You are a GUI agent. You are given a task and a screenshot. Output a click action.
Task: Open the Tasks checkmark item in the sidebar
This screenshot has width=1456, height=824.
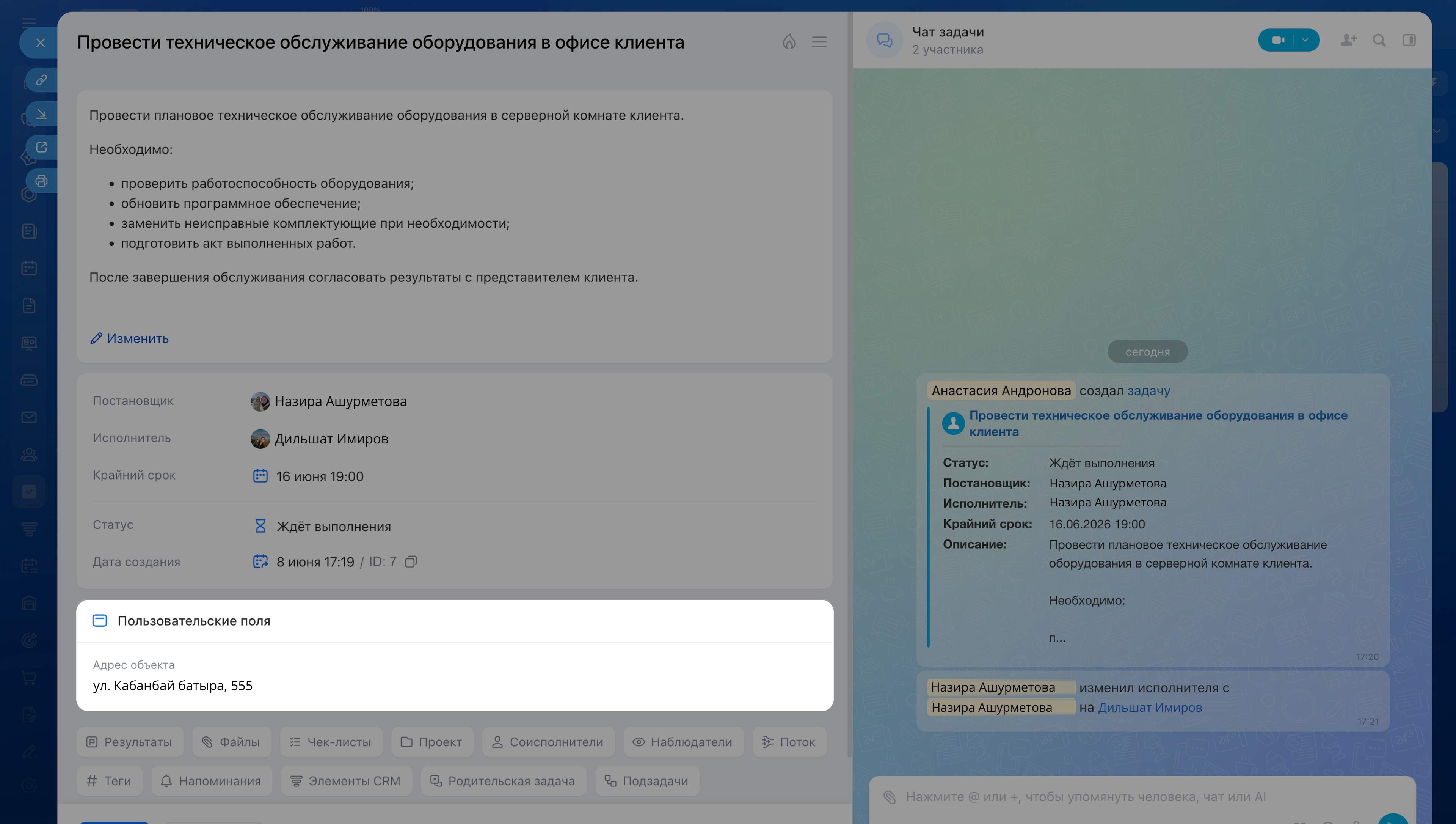[x=30, y=492]
